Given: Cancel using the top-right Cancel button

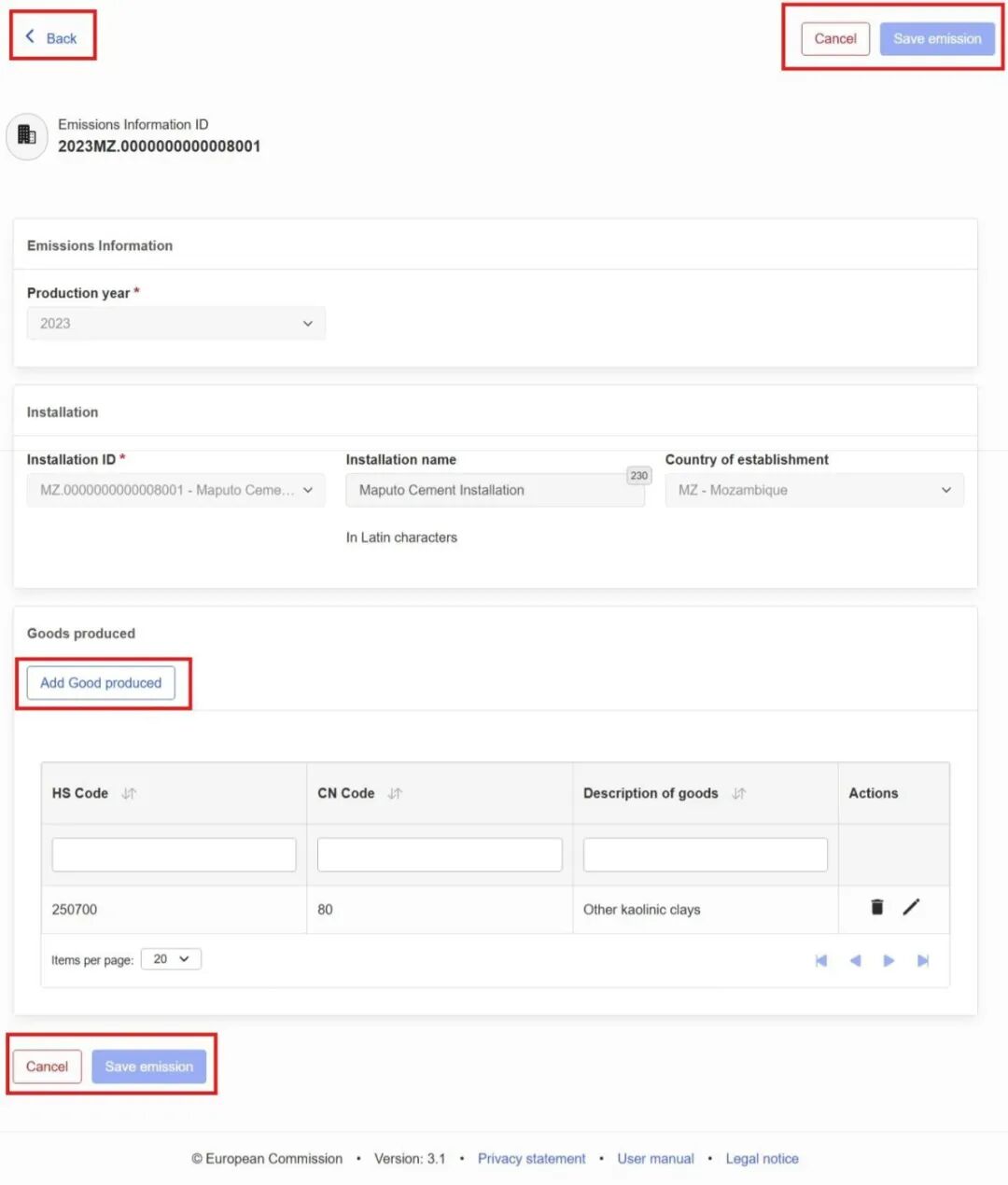Looking at the screenshot, I should click(x=835, y=38).
